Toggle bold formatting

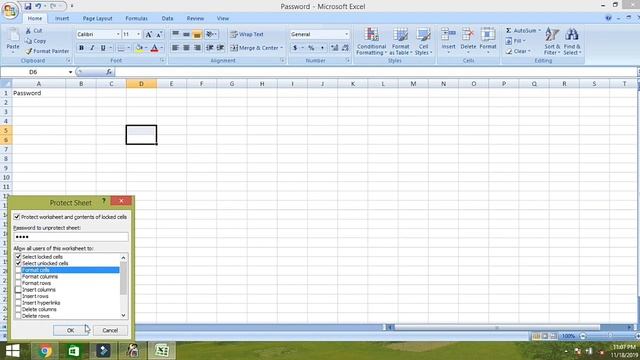[x=81, y=48]
